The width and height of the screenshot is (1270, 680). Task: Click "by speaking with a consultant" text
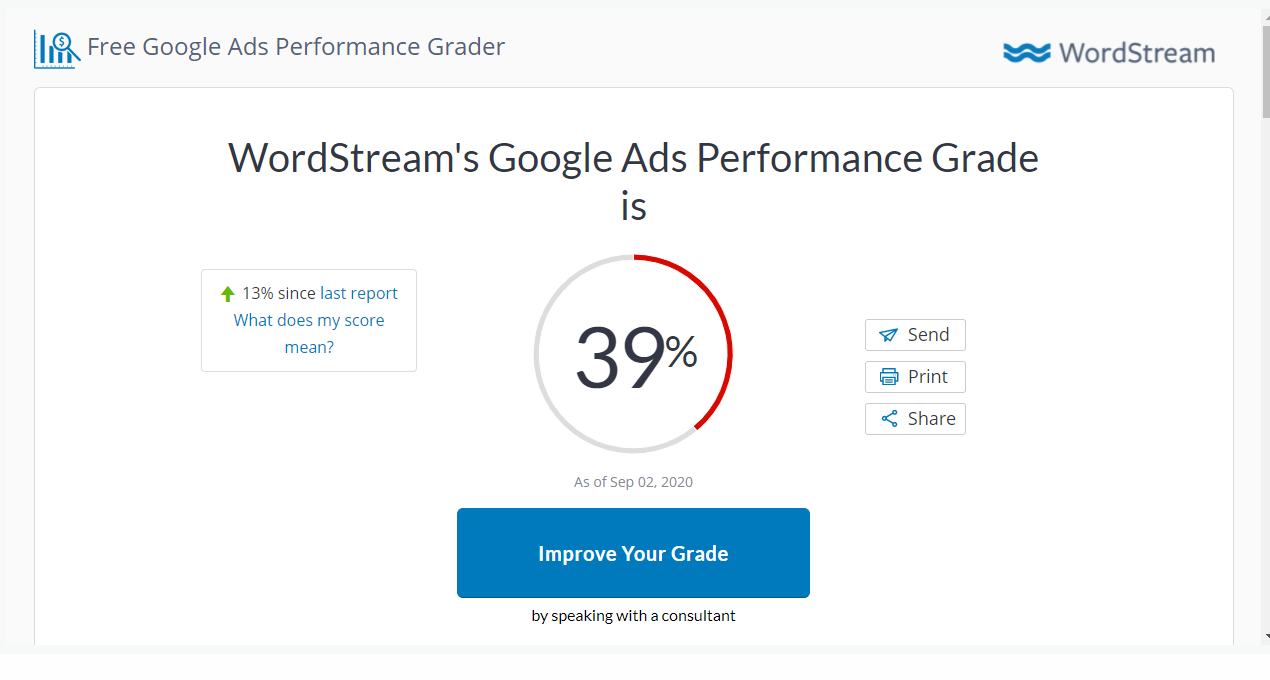[633, 616]
